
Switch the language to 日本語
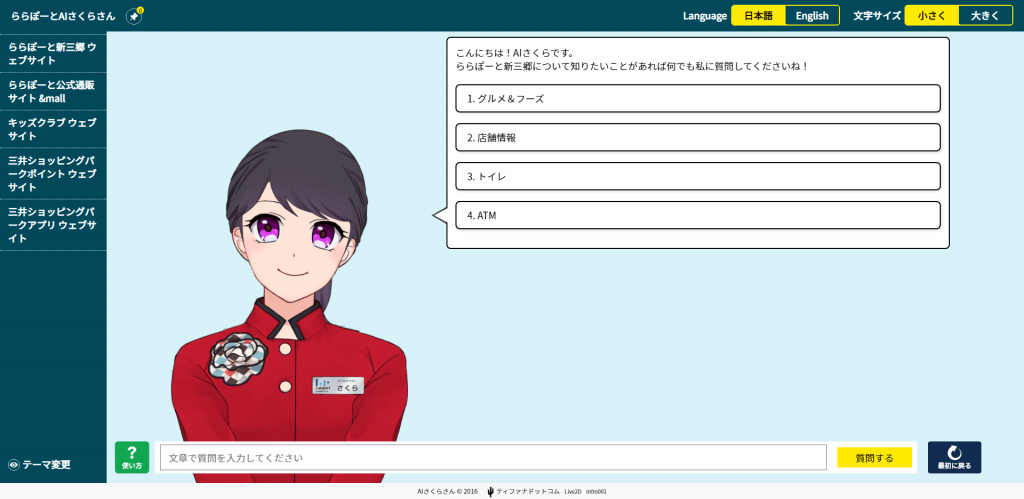tap(758, 16)
